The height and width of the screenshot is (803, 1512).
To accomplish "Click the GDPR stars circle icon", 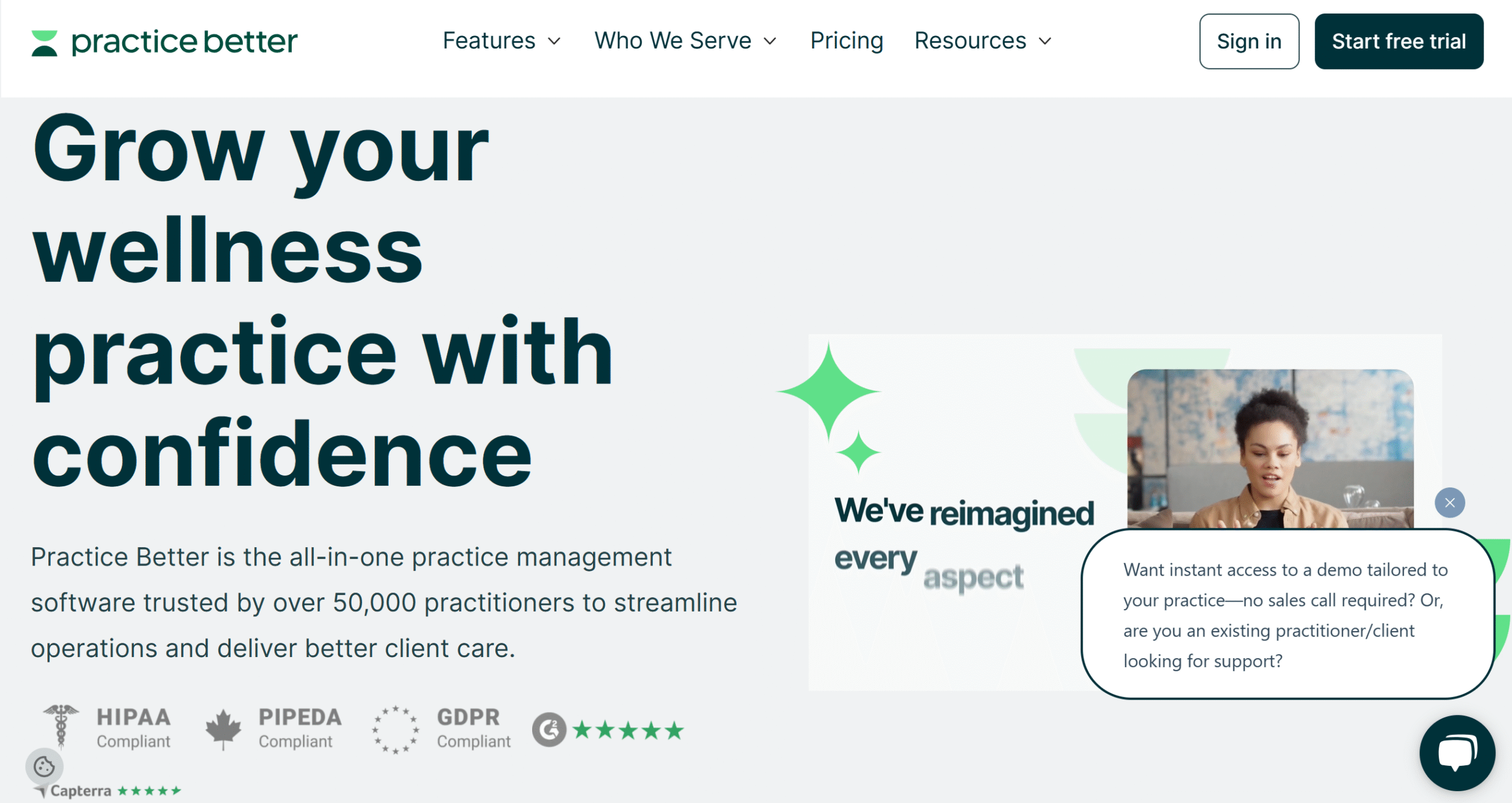I will [396, 730].
